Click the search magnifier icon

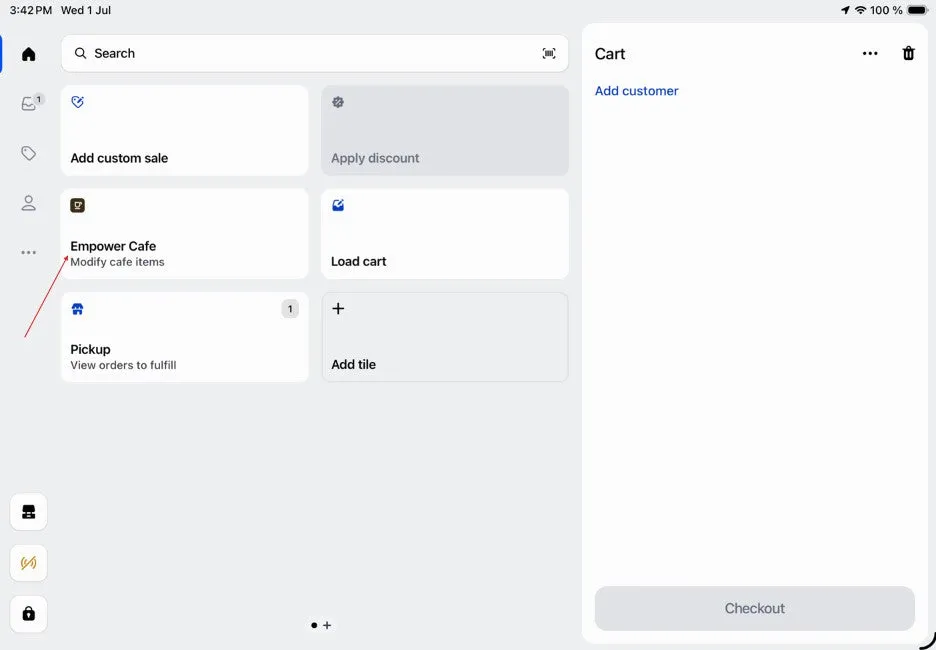(80, 54)
